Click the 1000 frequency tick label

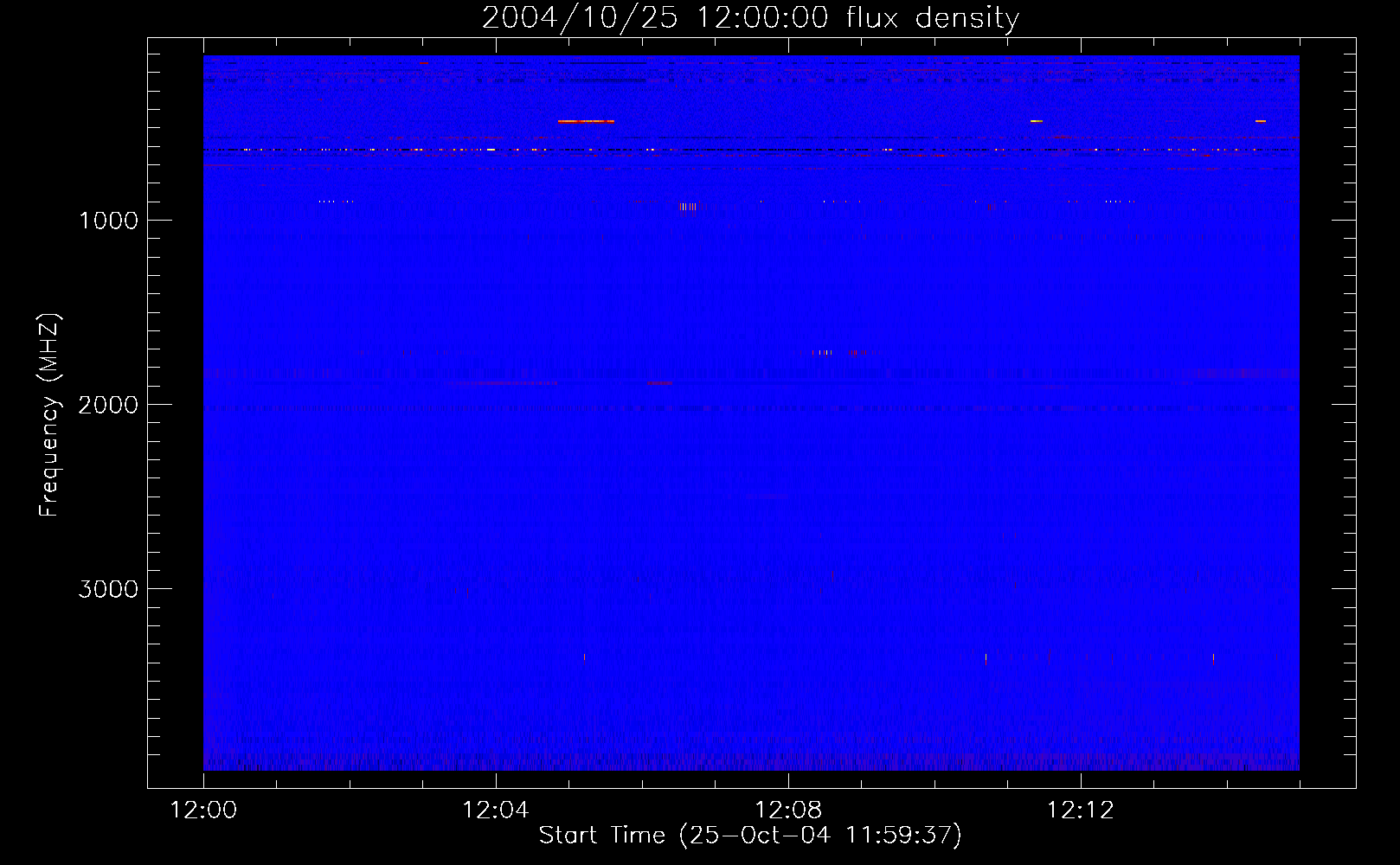(109, 221)
